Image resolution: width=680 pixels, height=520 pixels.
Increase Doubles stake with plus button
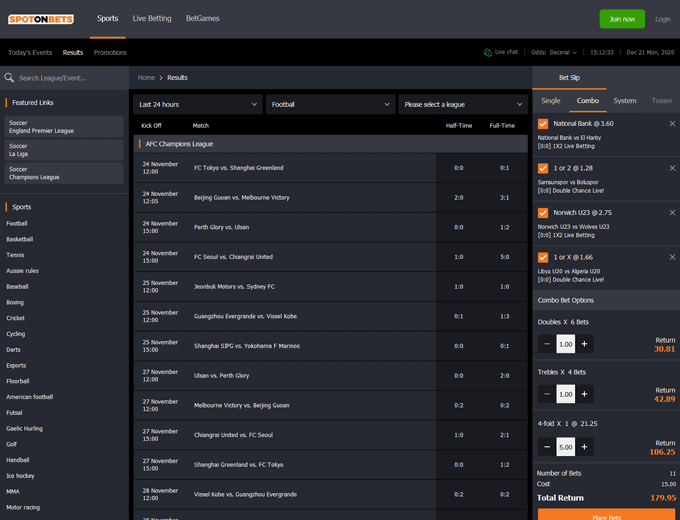(584, 344)
